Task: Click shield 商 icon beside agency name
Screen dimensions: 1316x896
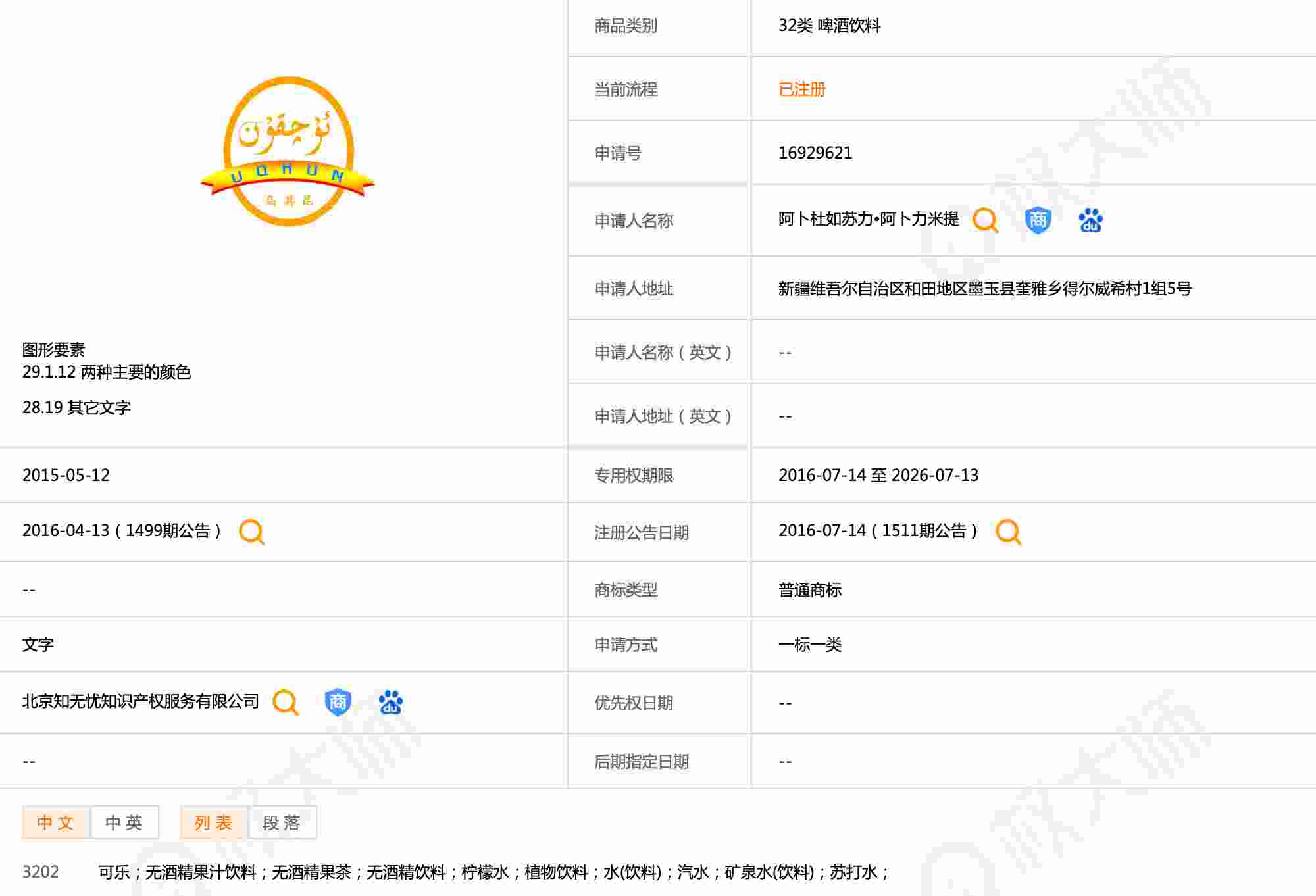Action: [338, 703]
